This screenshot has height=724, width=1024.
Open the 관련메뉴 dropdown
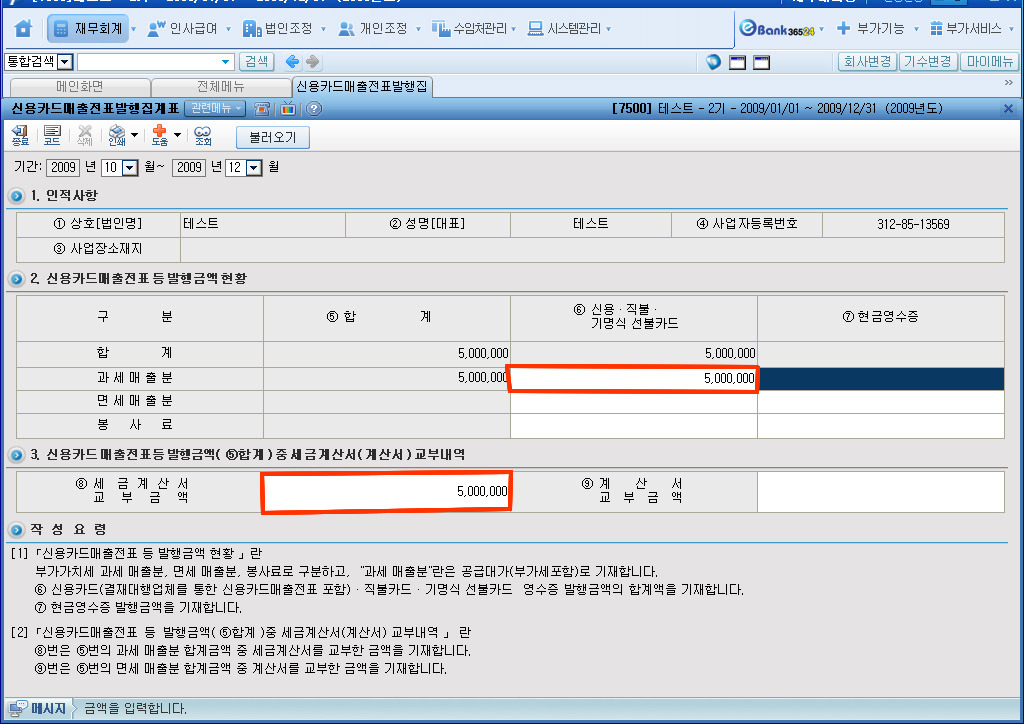pos(215,108)
